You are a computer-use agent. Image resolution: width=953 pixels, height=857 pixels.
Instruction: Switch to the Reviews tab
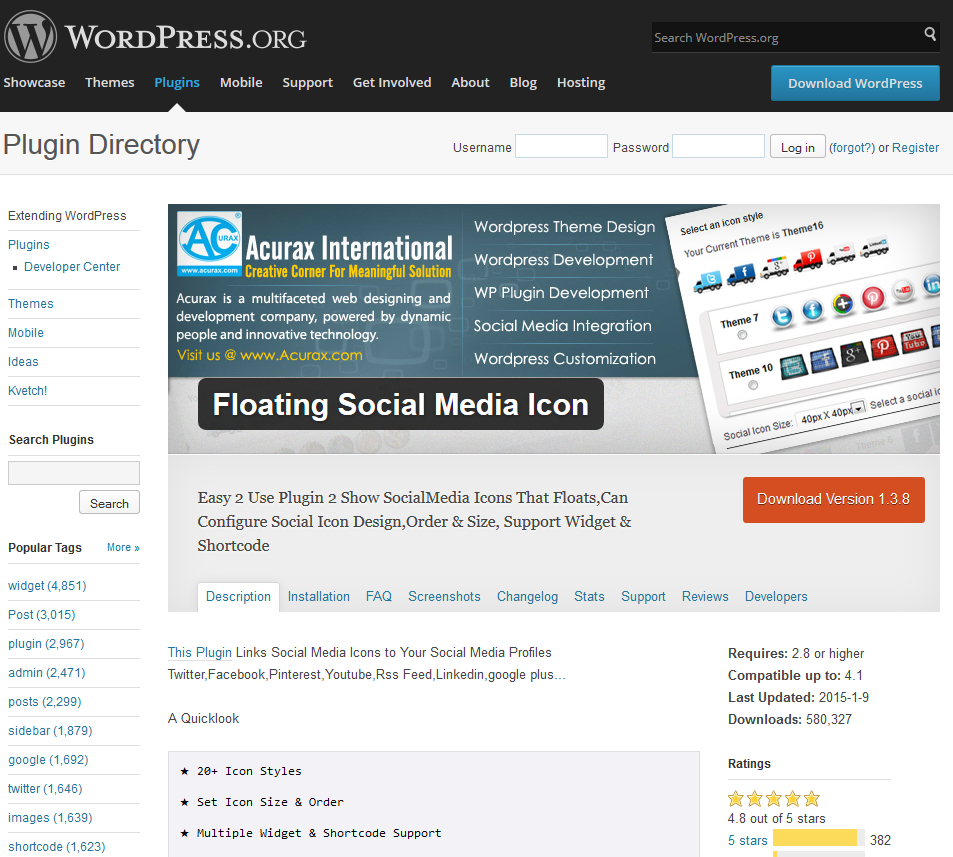[705, 597]
